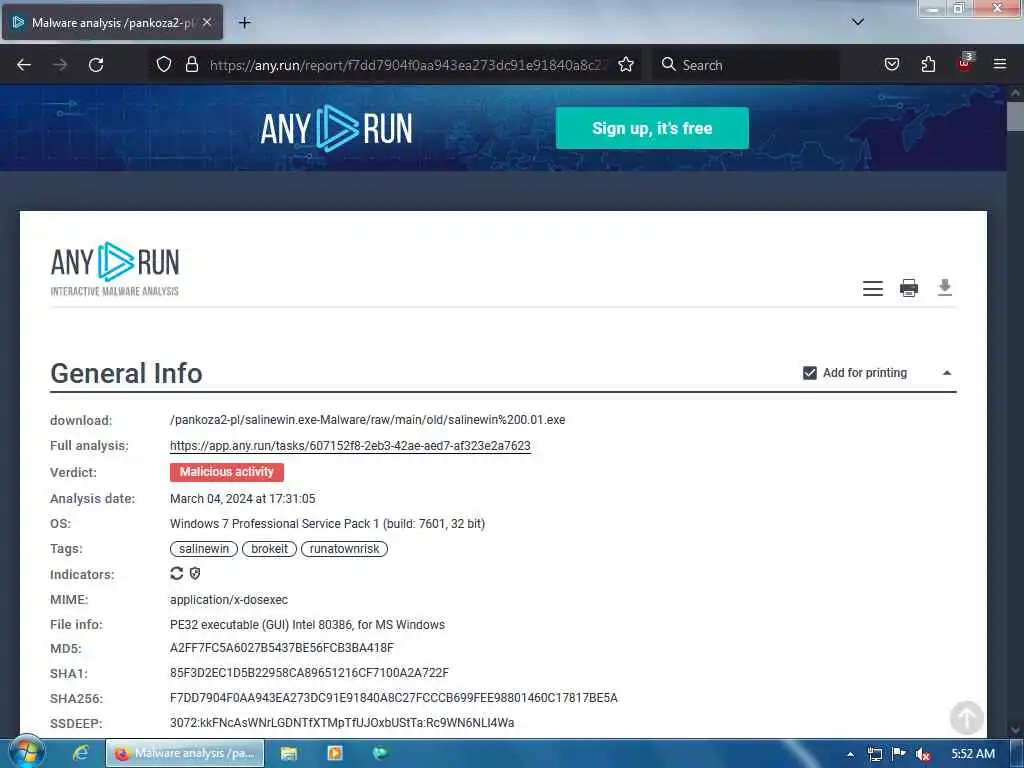Select the Malware analysis browser tab
The image size is (1024, 768).
(x=112, y=23)
